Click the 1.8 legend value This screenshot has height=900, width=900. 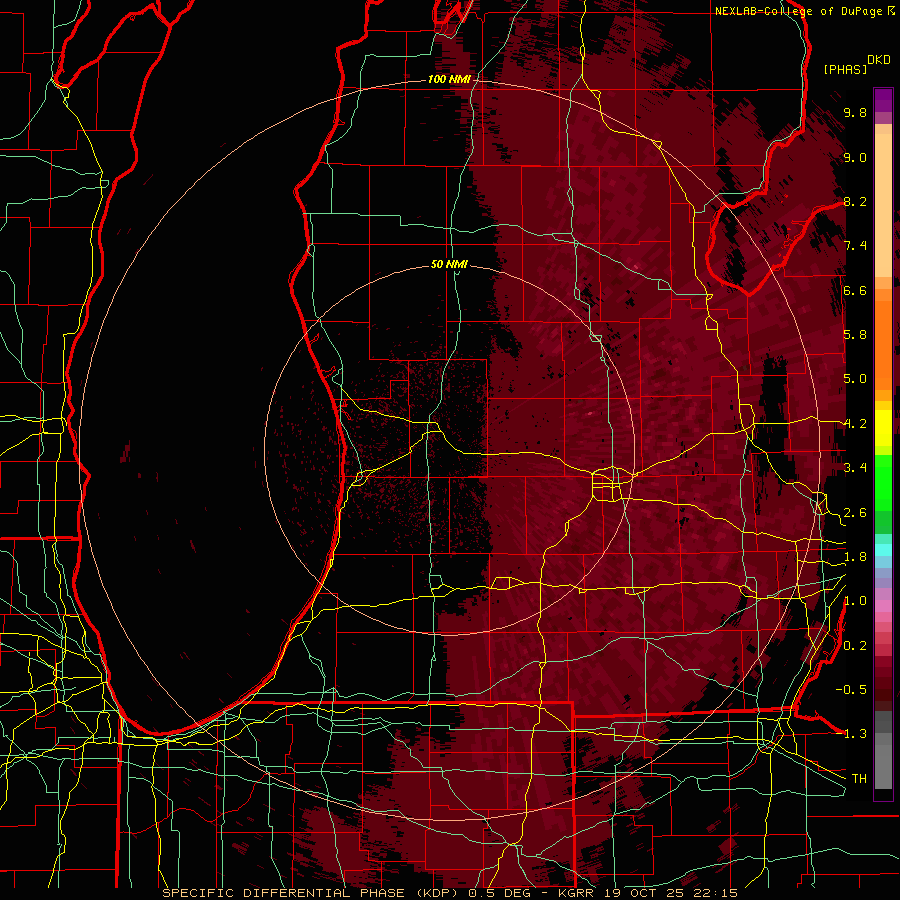(x=855, y=557)
